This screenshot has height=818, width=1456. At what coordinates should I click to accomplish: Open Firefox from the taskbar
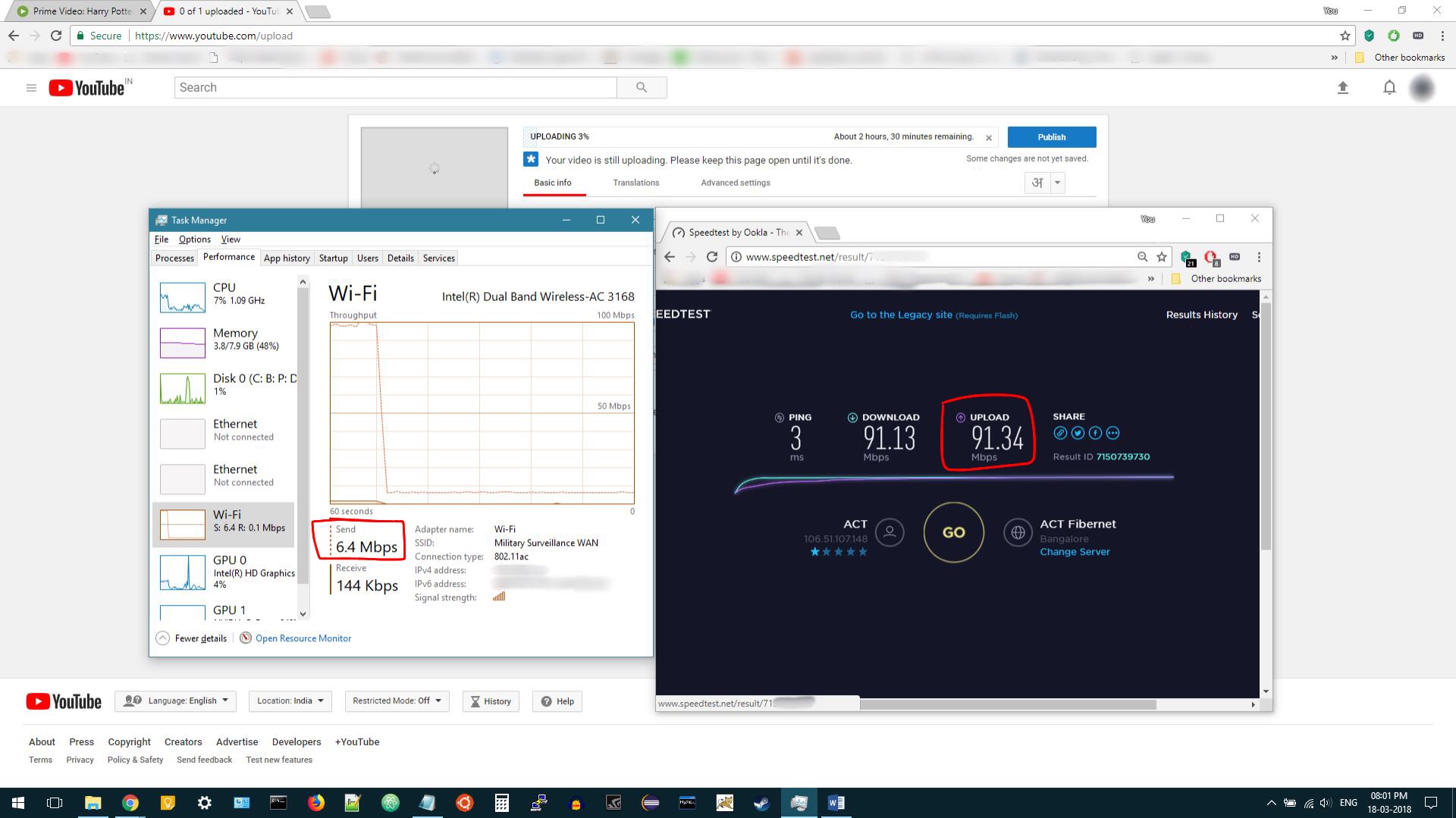point(316,803)
